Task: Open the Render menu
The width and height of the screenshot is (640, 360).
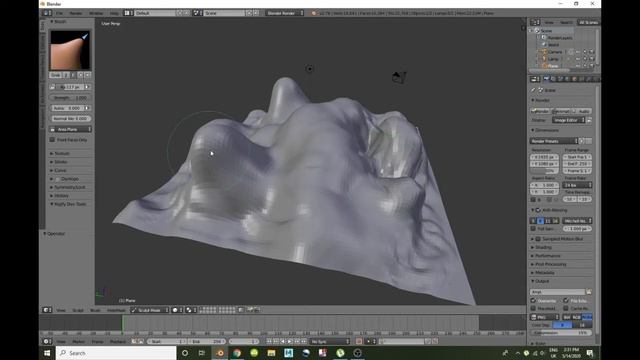Action: click(x=76, y=13)
